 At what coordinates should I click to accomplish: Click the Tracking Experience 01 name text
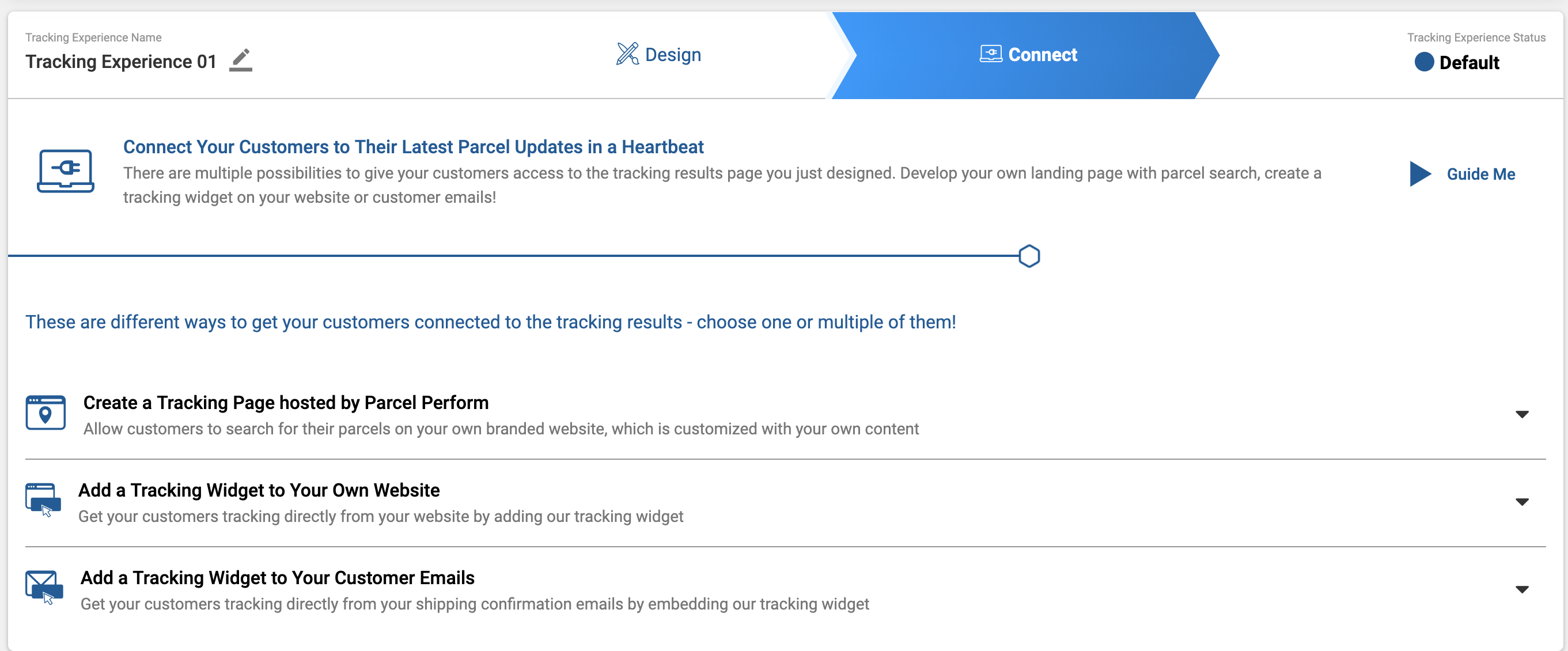[x=120, y=62]
